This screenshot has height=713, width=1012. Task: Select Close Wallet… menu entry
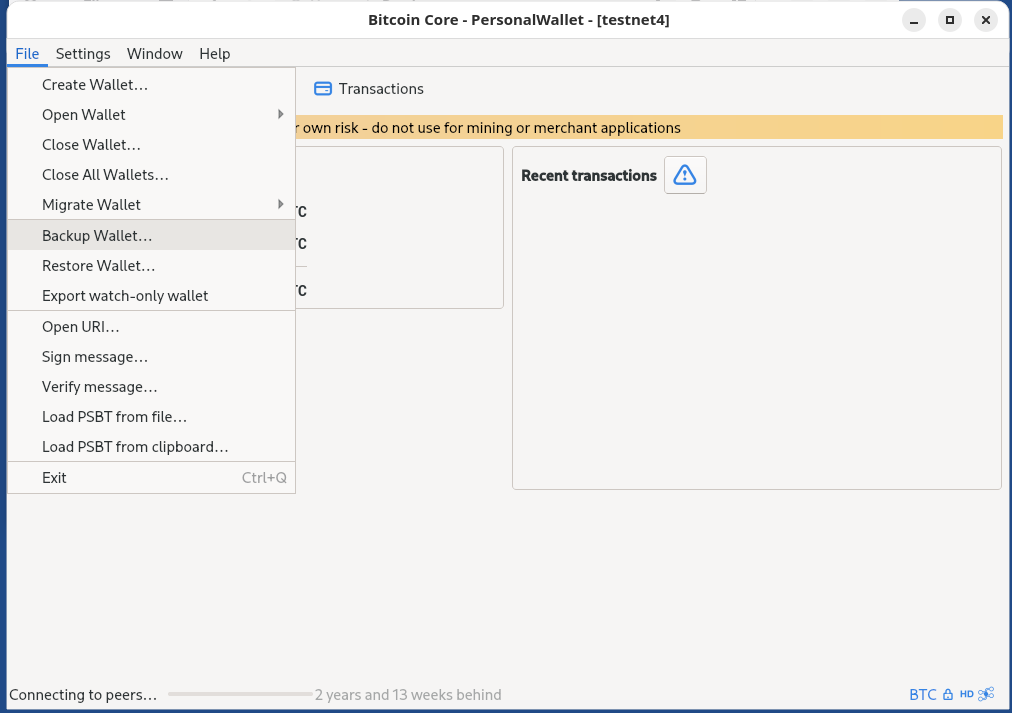152,145
